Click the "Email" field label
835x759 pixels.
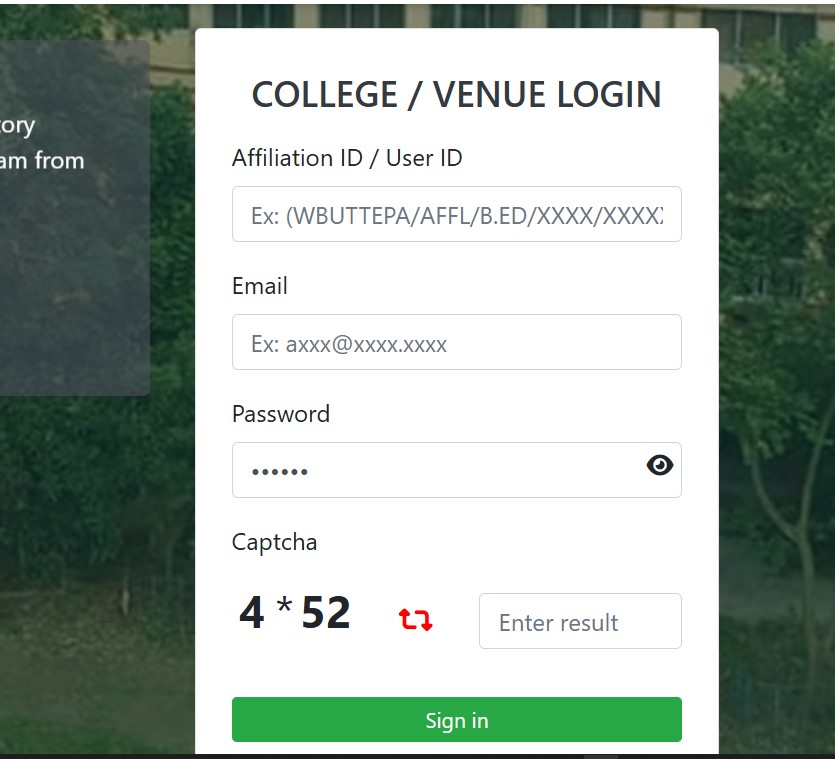pos(260,286)
